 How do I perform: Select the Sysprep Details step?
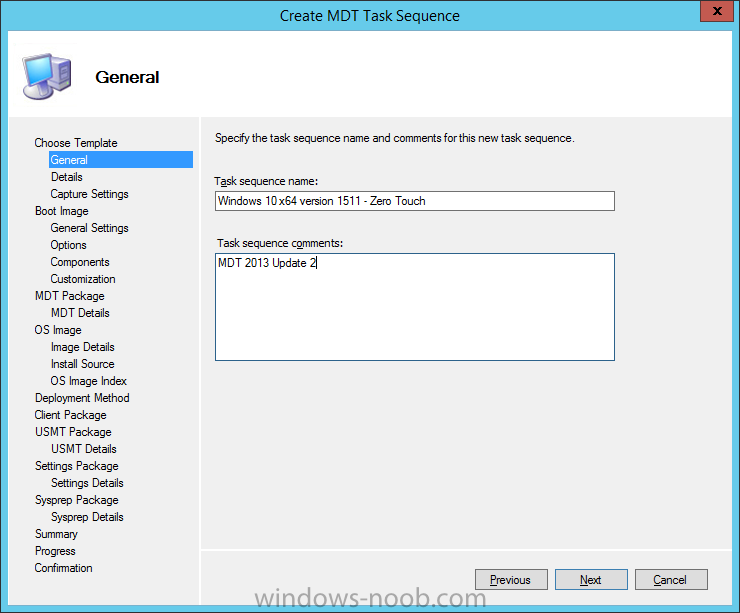click(x=87, y=517)
